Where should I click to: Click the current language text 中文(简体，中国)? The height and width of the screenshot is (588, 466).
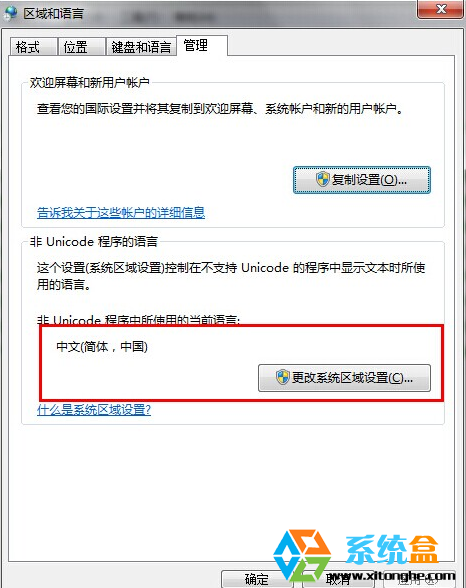pos(102,346)
